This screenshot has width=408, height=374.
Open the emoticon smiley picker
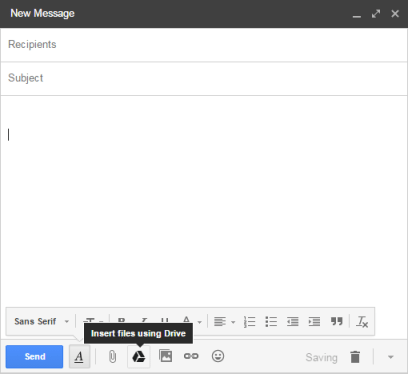(218, 356)
